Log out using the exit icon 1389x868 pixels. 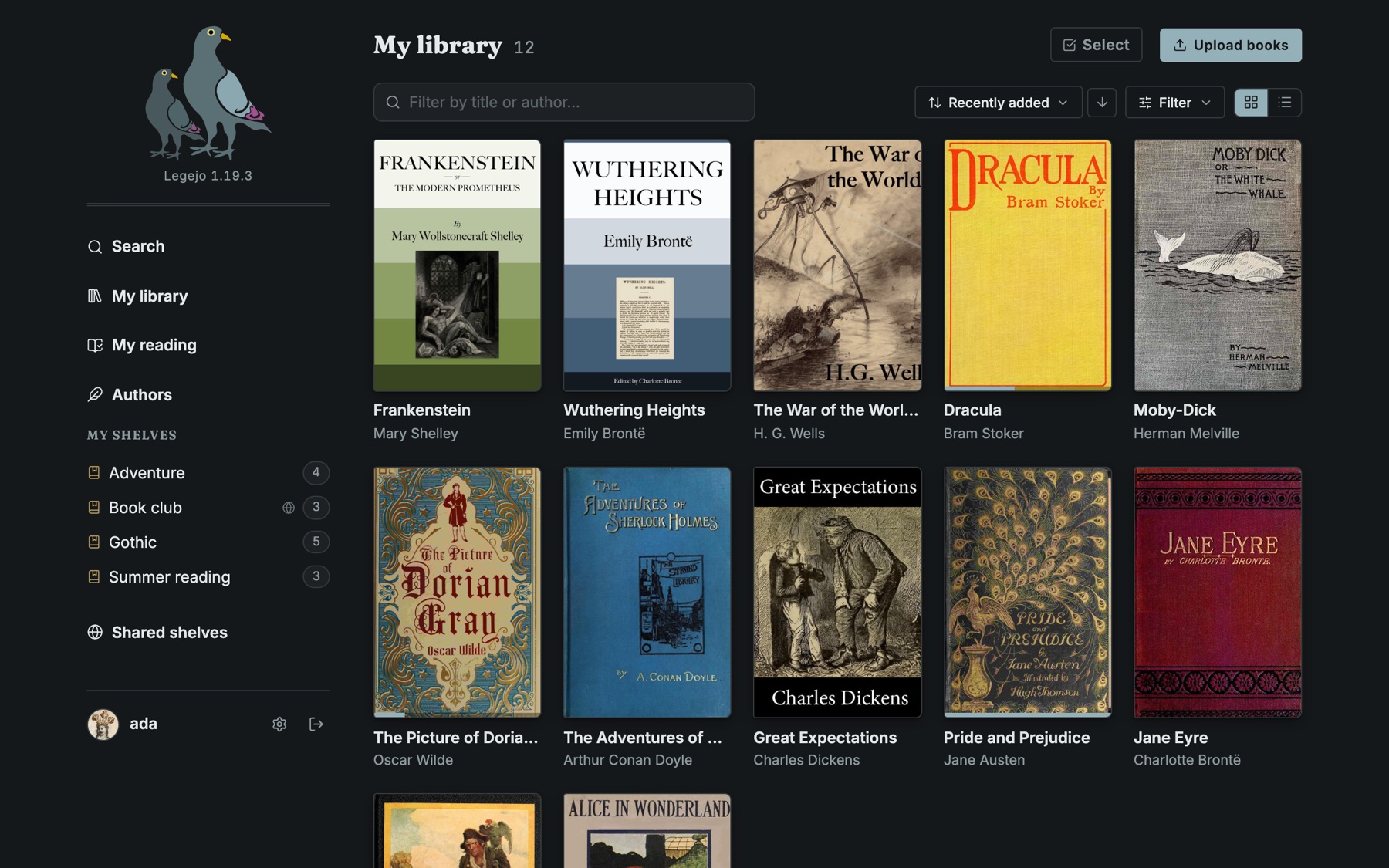(x=316, y=724)
